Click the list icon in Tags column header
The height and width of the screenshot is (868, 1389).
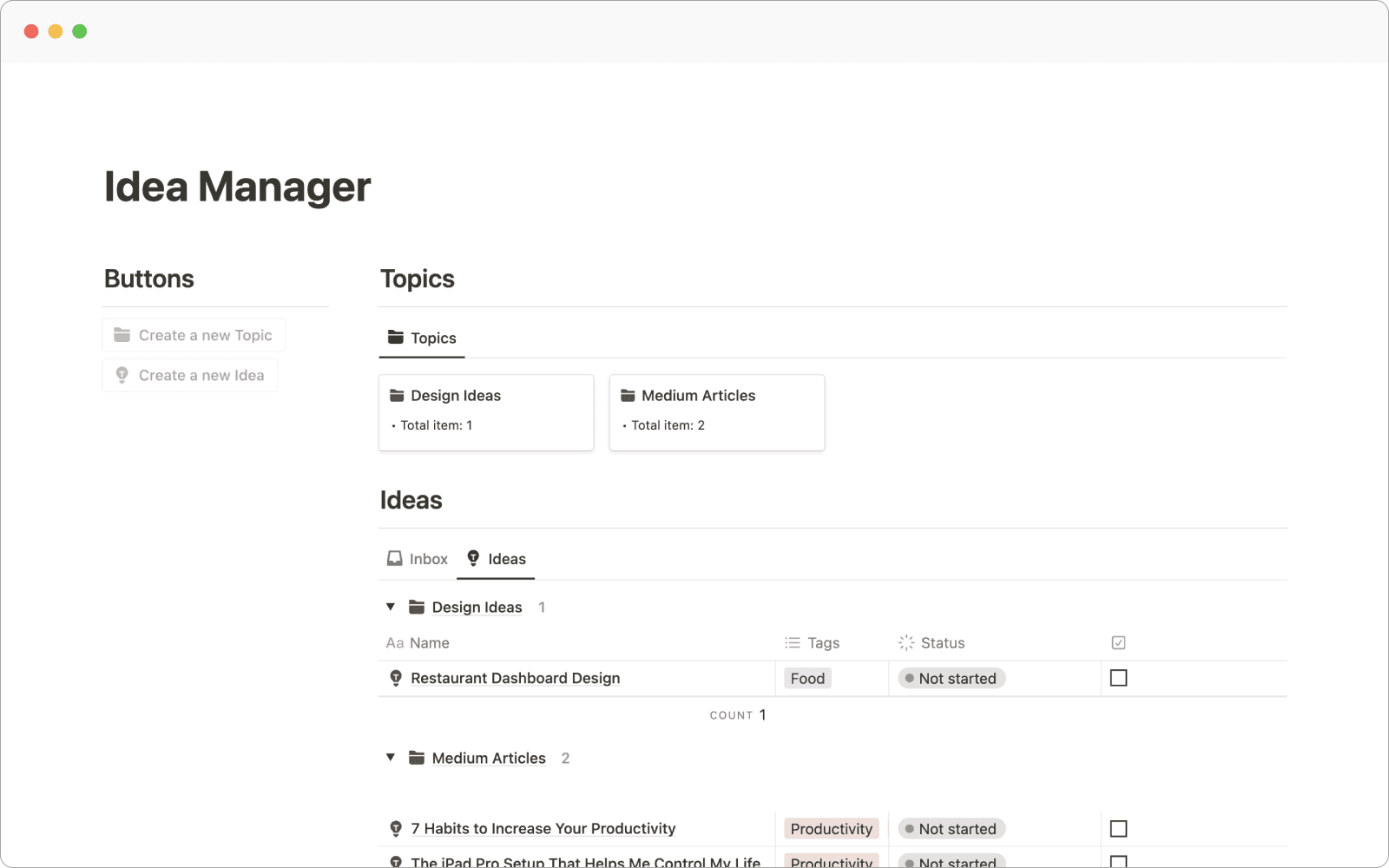point(793,643)
